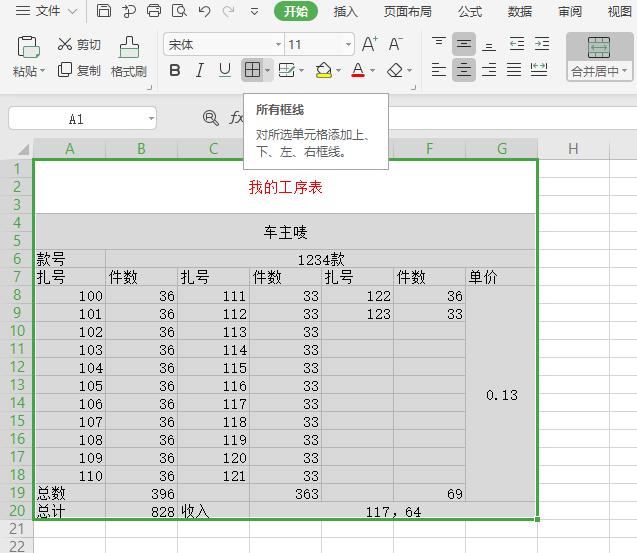Click the Copy (复制) button

click(79, 70)
